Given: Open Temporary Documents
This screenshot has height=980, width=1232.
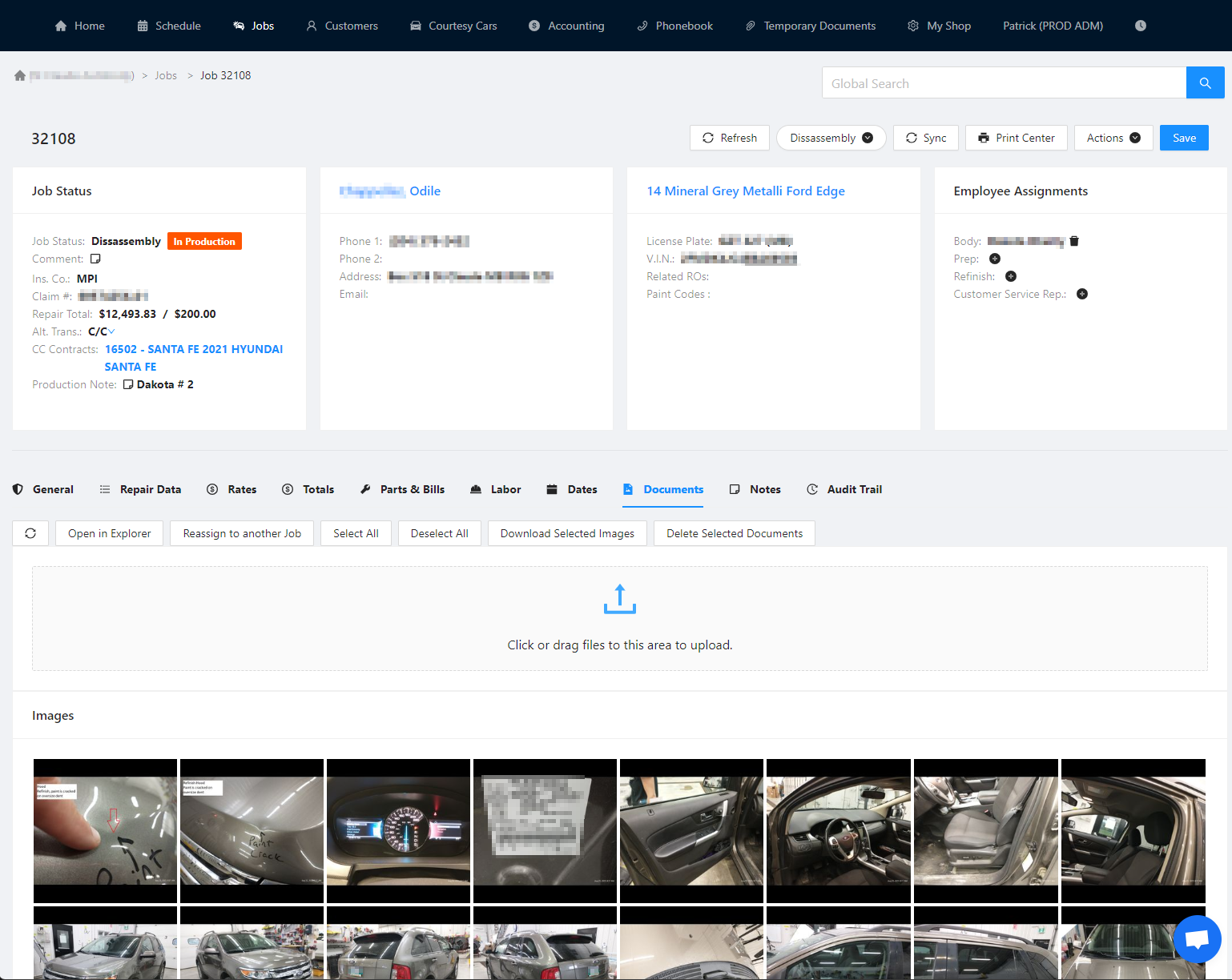Looking at the screenshot, I should (x=810, y=26).
